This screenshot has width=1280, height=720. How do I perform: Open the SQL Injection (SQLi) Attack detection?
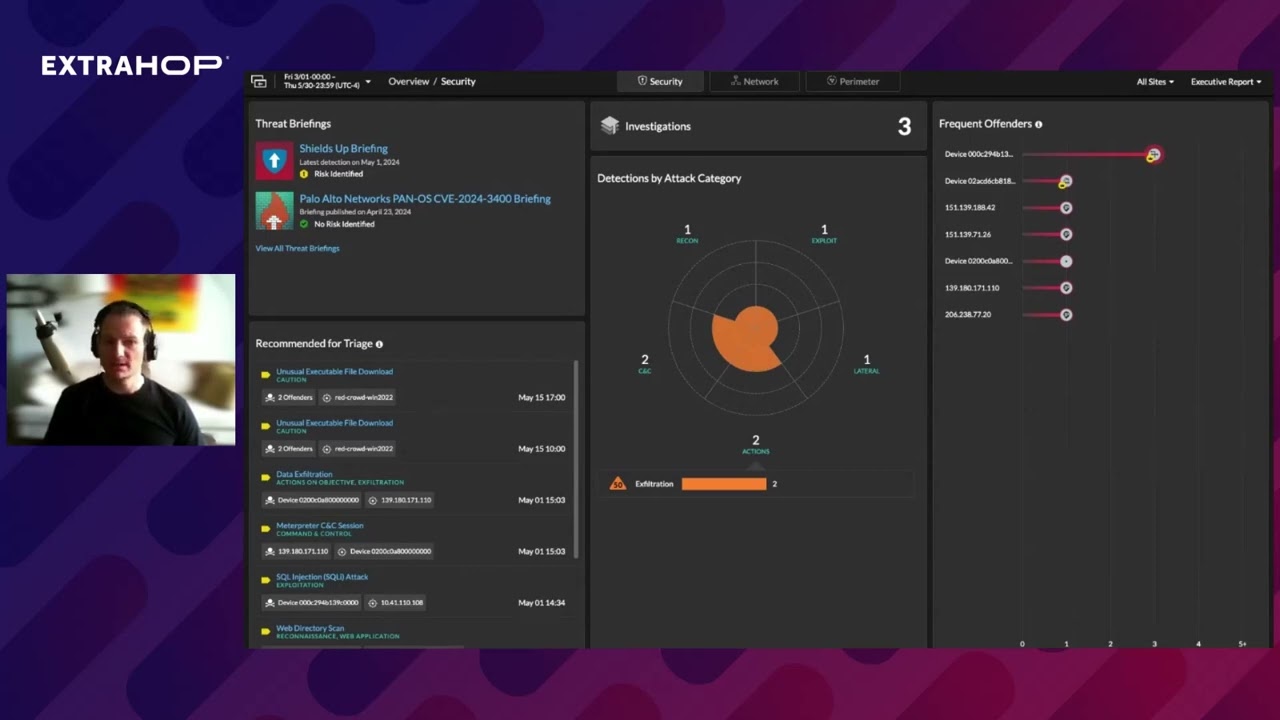(x=322, y=577)
